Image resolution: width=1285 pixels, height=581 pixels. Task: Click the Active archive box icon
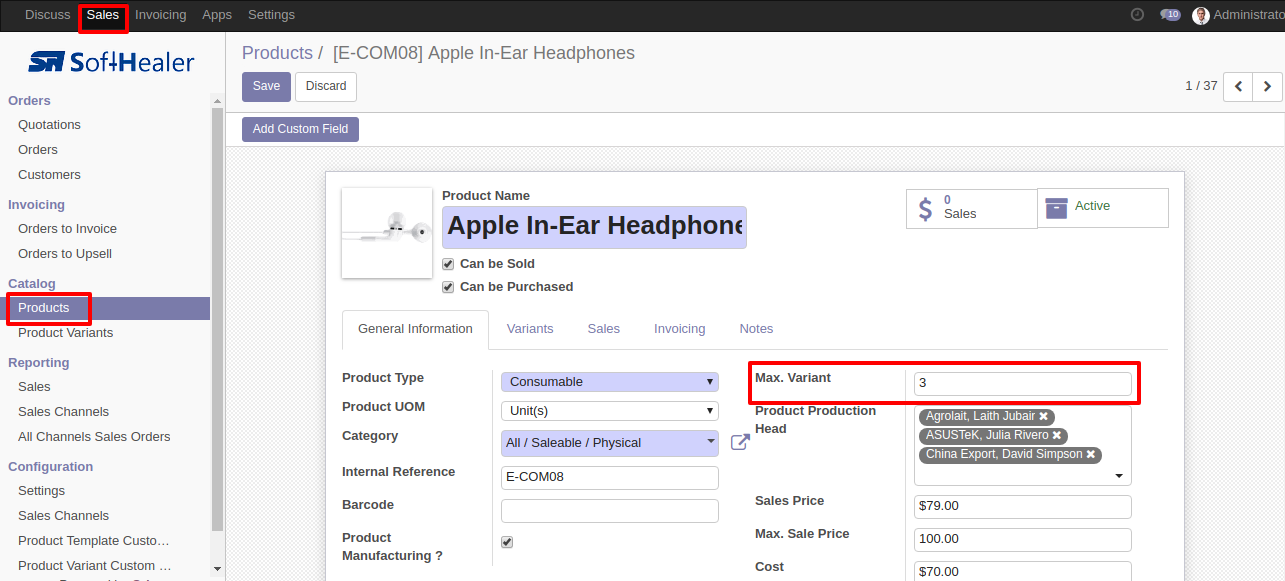click(x=1056, y=207)
